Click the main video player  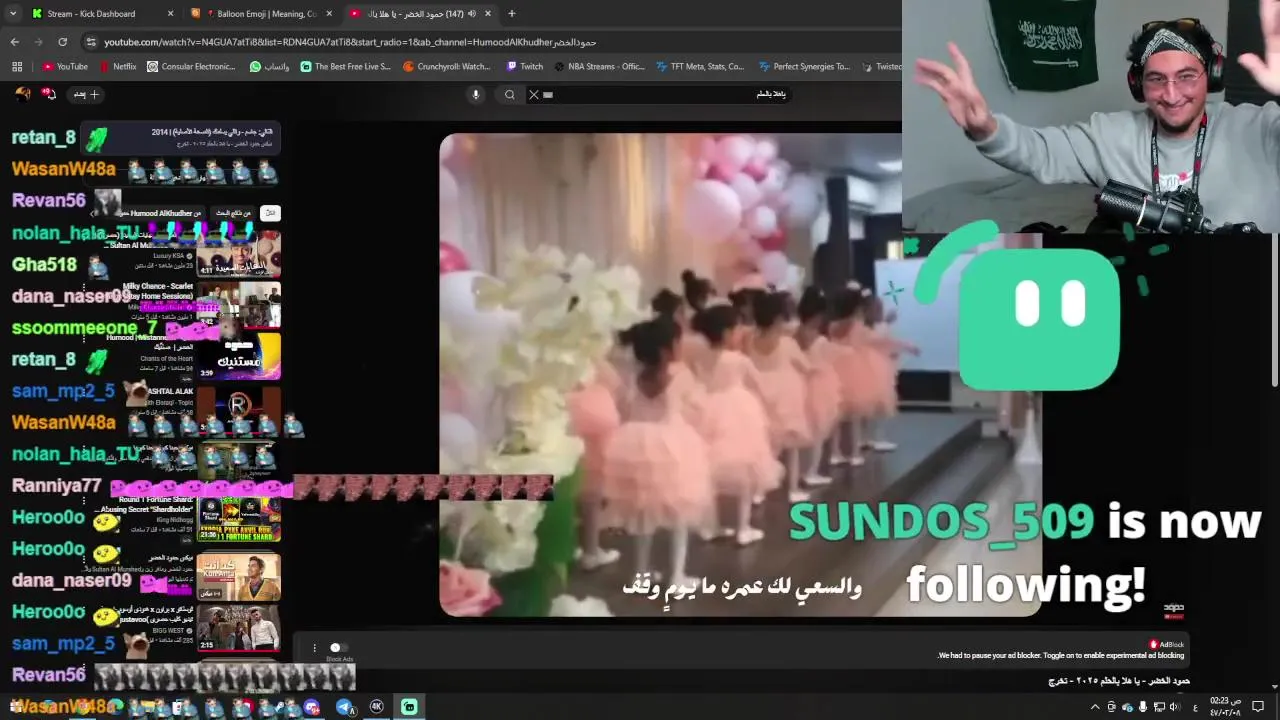coord(740,375)
